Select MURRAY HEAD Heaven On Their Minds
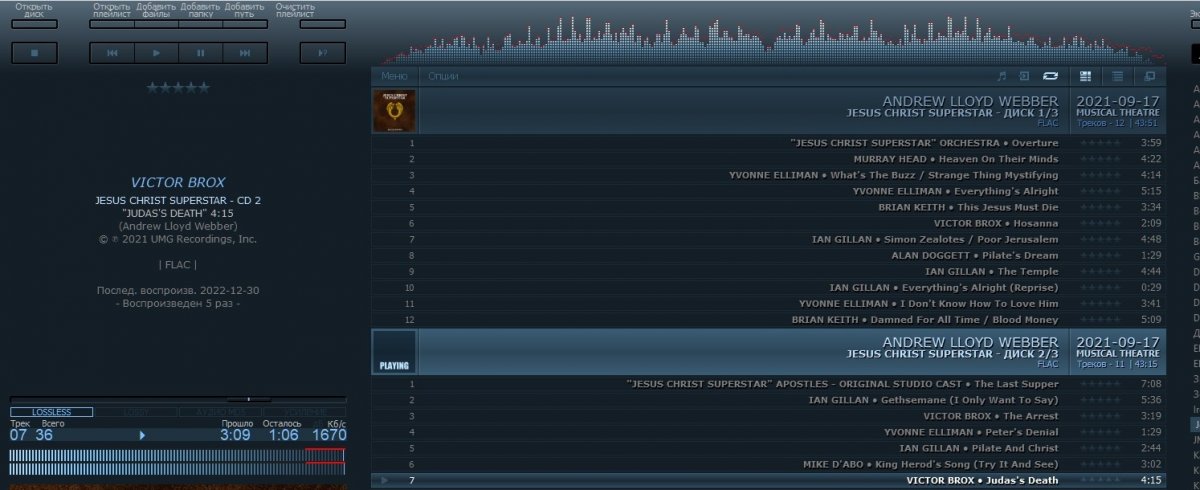This screenshot has height=490, width=1200. click(768, 159)
